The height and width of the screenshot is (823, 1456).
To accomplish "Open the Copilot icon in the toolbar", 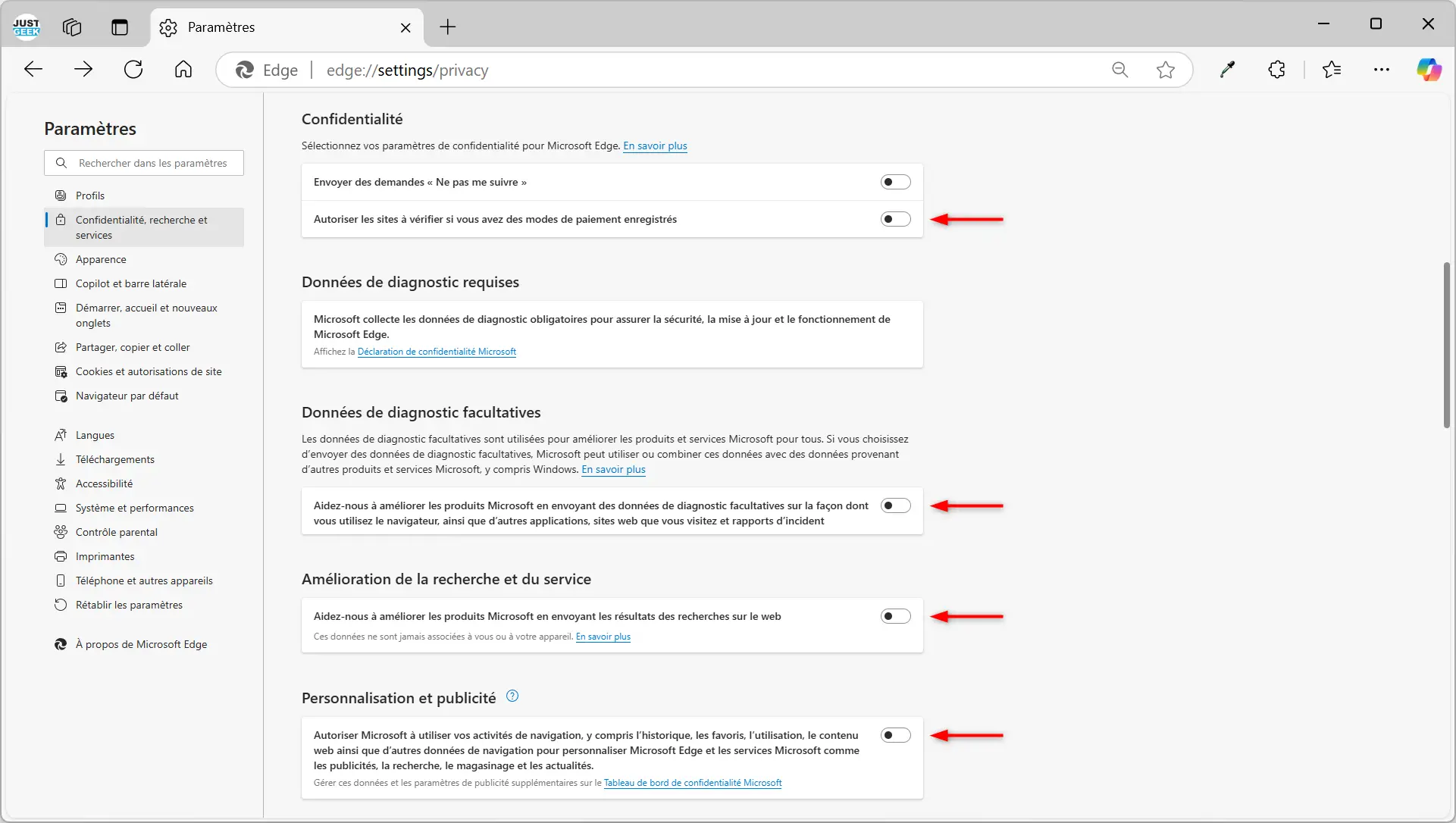I will click(1429, 70).
